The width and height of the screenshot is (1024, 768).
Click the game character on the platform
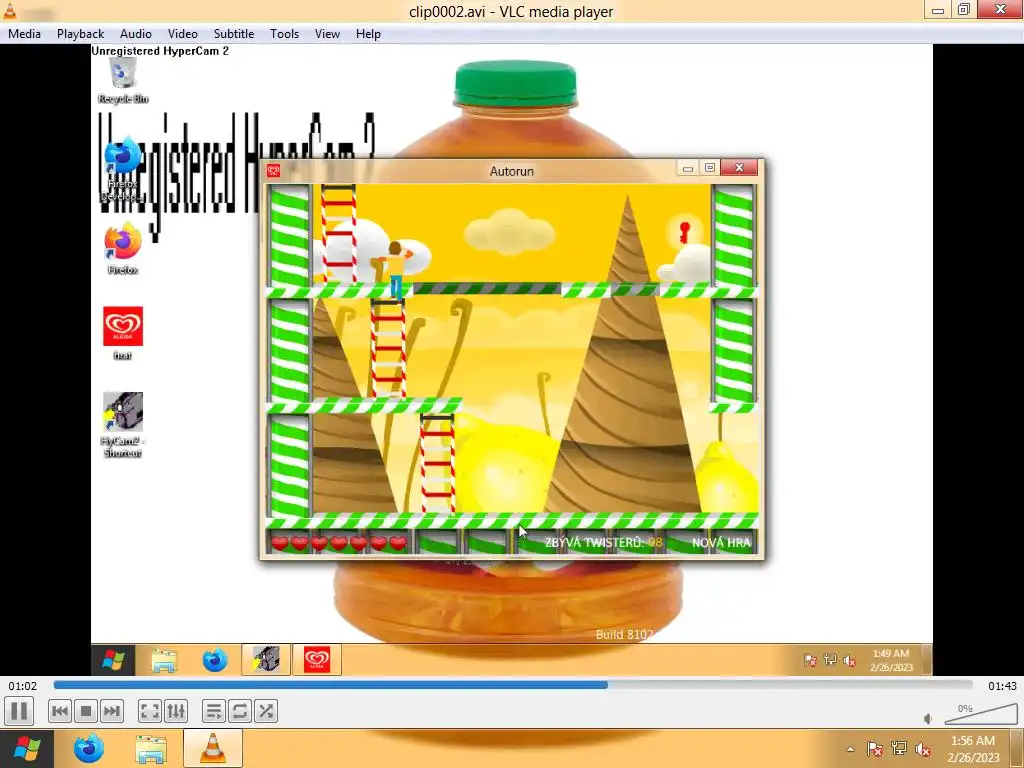(x=395, y=268)
